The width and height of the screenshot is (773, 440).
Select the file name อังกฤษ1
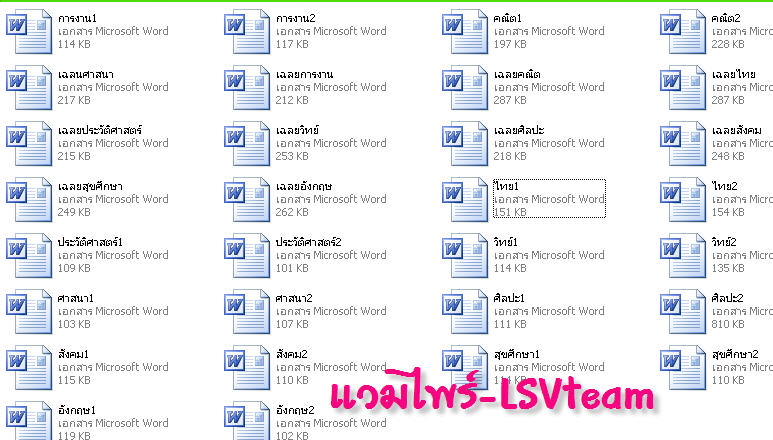[76, 409]
